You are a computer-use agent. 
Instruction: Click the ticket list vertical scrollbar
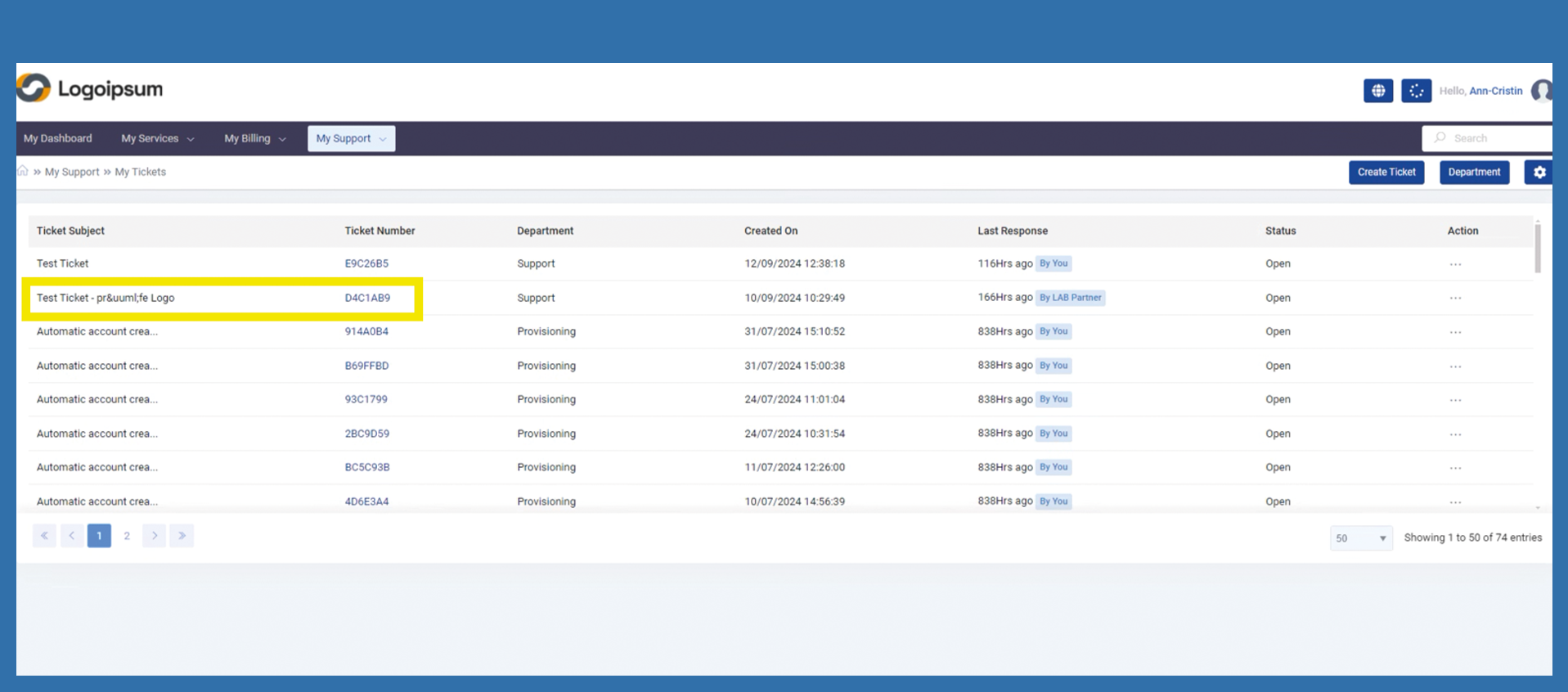tap(1538, 249)
